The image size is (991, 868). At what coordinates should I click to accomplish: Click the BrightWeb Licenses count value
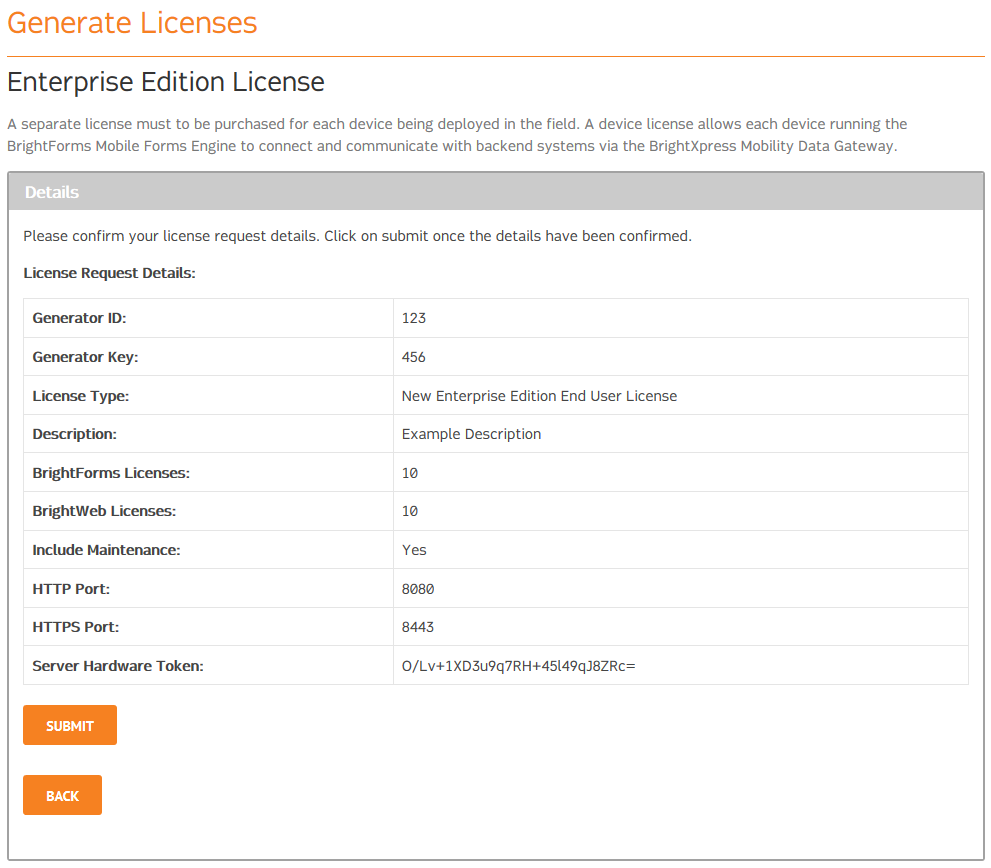(410, 511)
